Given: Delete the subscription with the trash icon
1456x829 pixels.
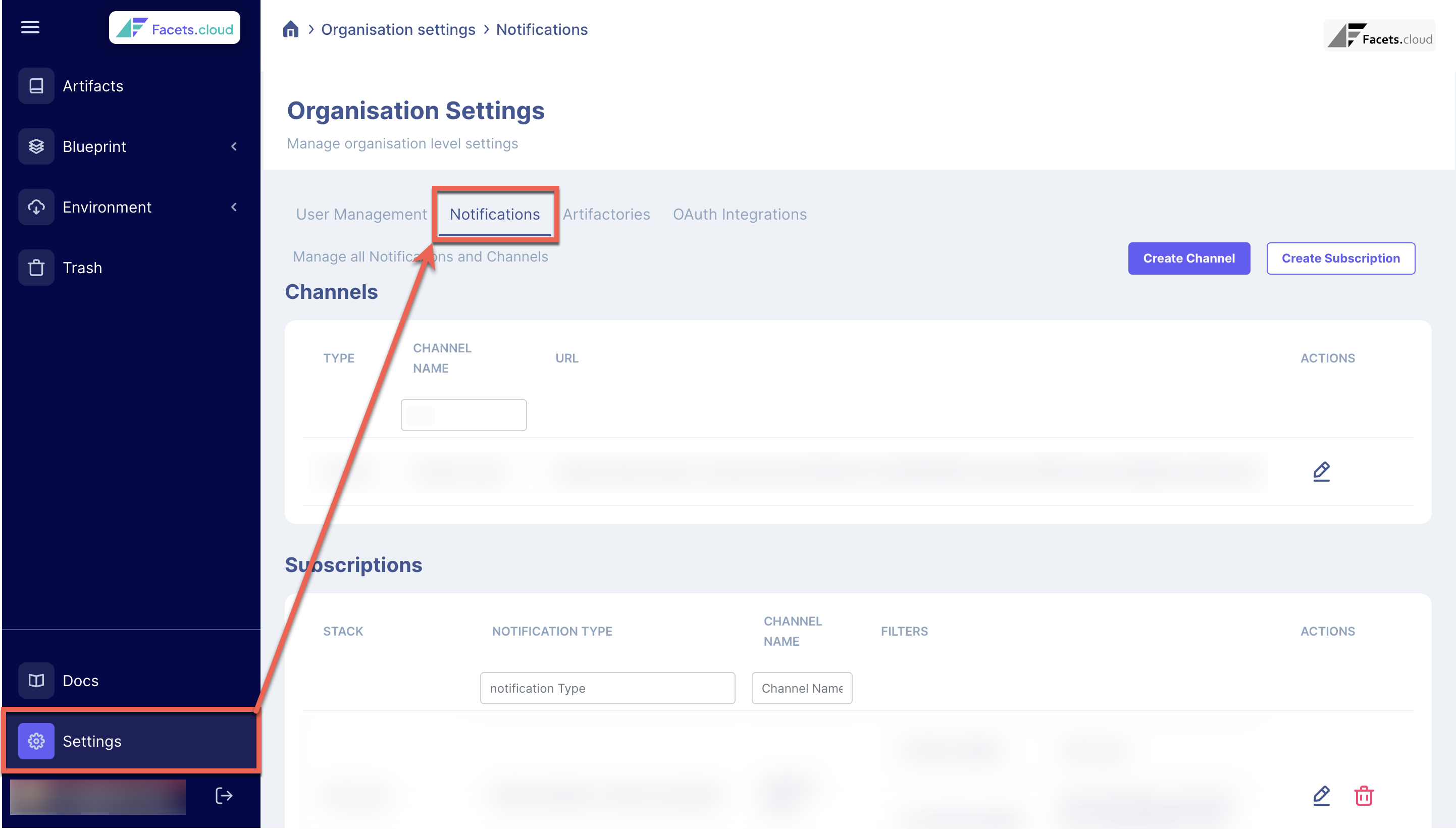Looking at the screenshot, I should click(x=1363, y=795).
